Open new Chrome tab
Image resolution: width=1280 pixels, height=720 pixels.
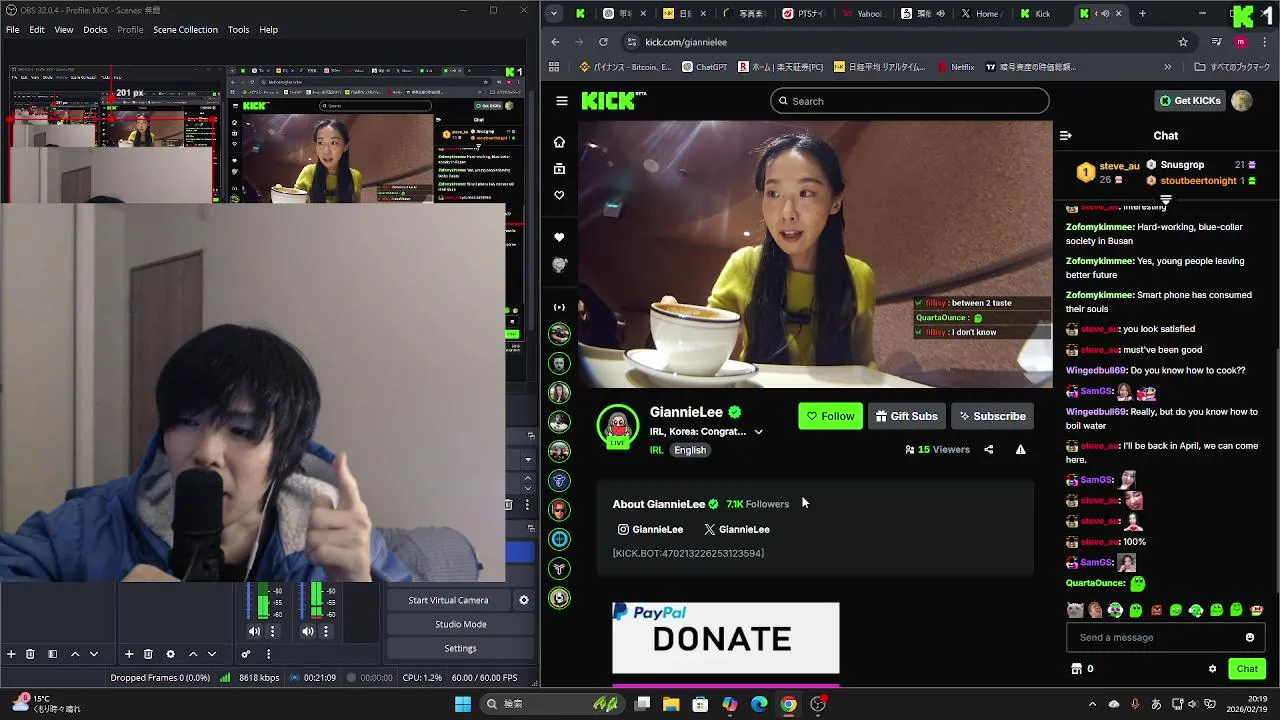pos(1142,14)
